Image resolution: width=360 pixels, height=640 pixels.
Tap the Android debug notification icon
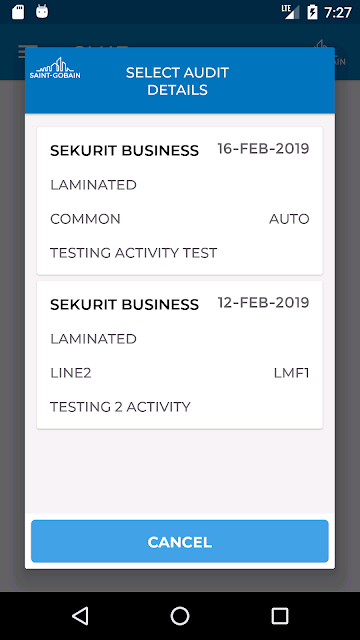[x=42, y=12]
